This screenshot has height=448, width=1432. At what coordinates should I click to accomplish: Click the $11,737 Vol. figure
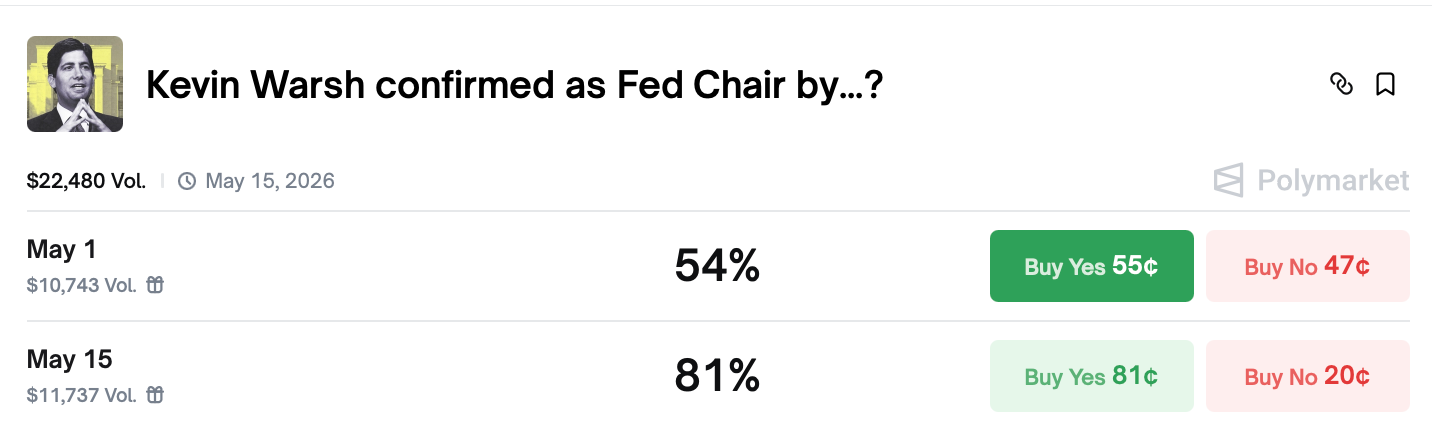pos(82,395)
